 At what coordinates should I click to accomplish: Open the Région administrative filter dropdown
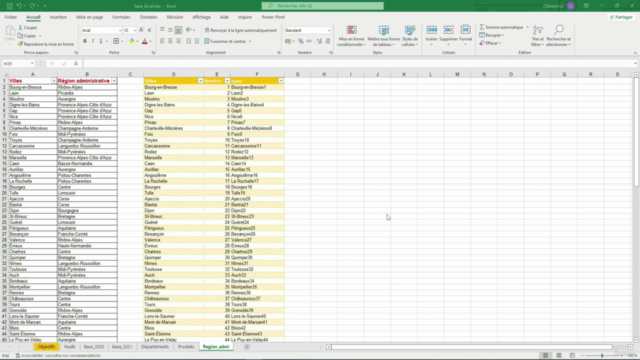(x=114, y=81)
